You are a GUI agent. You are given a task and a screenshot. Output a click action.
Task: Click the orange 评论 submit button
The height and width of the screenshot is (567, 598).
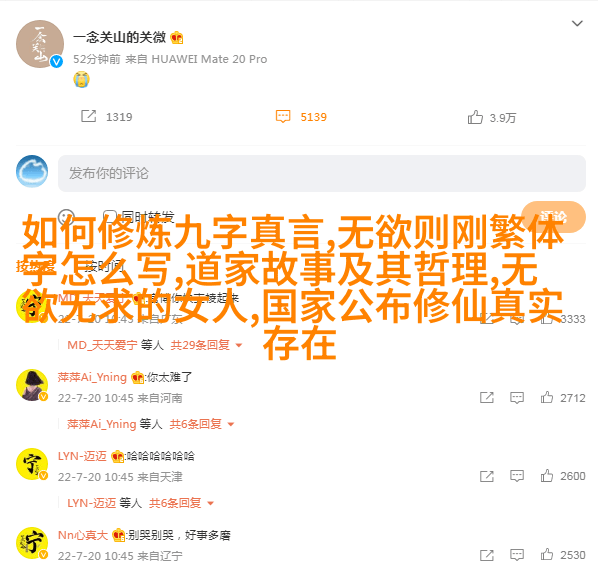click(x=553, y=216)
